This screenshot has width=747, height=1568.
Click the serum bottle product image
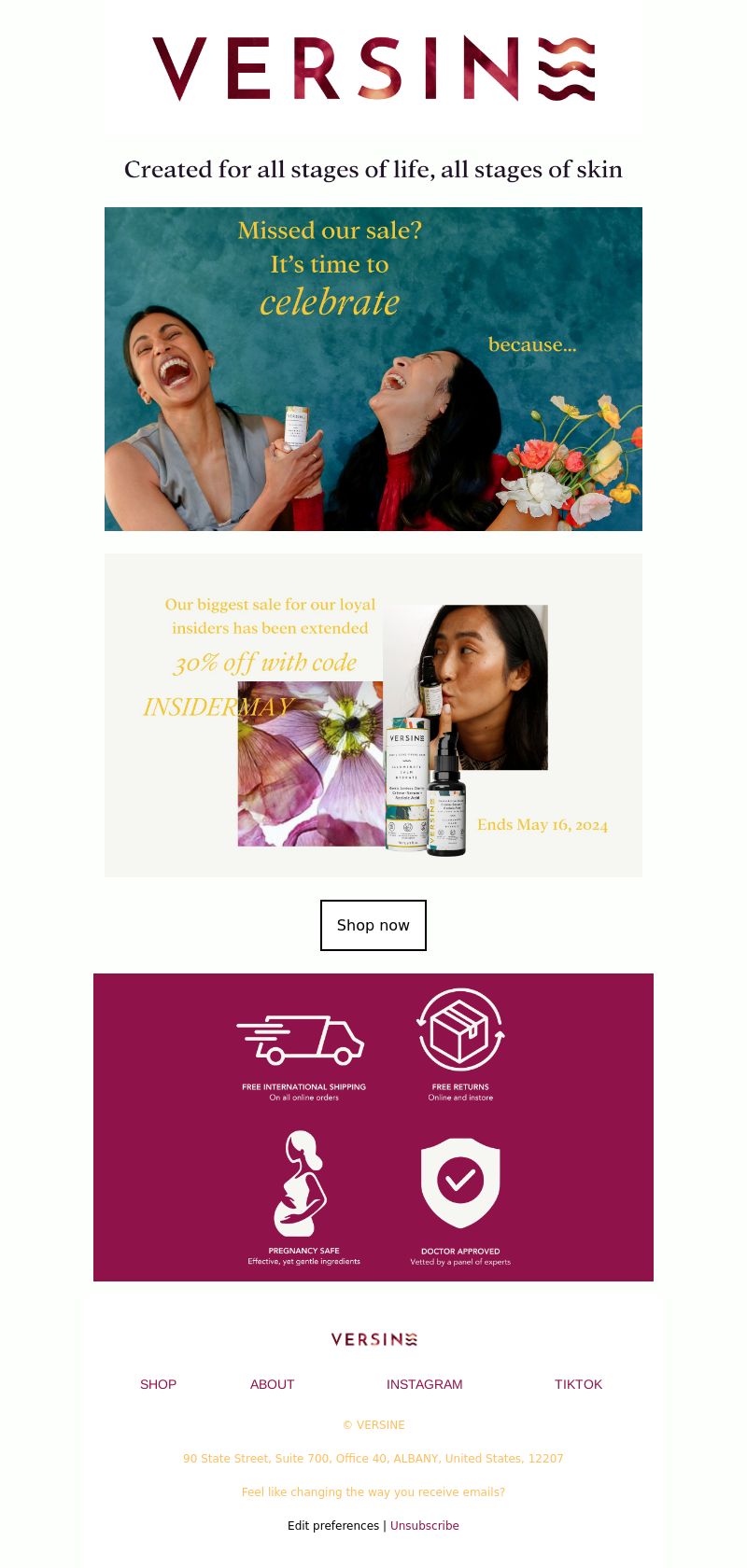click(x=426, y=786)
